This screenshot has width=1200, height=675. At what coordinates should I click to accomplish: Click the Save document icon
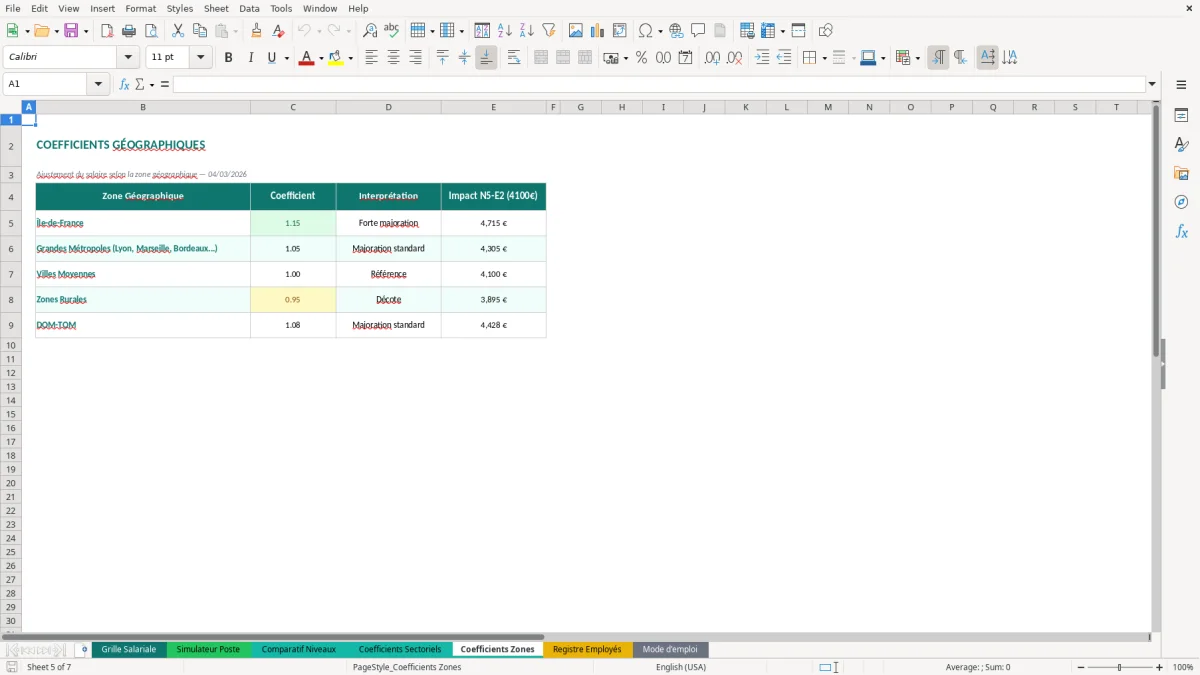pyautogui.click(x=71, y=31)
